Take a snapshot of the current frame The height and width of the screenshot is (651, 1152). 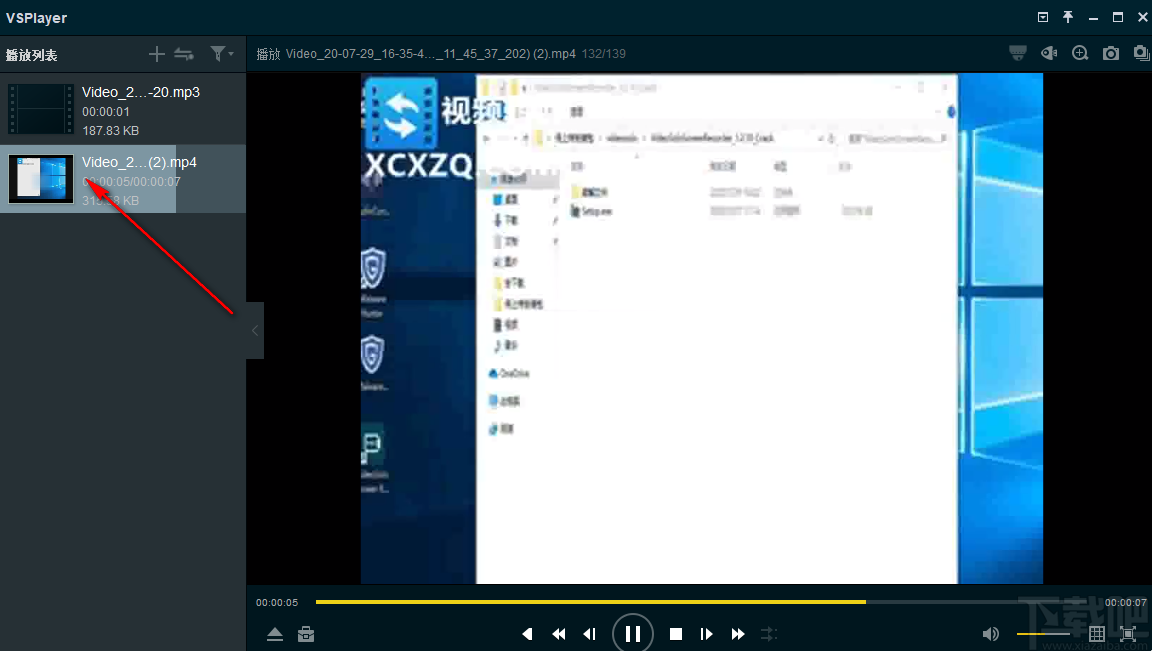point(1110,52)
